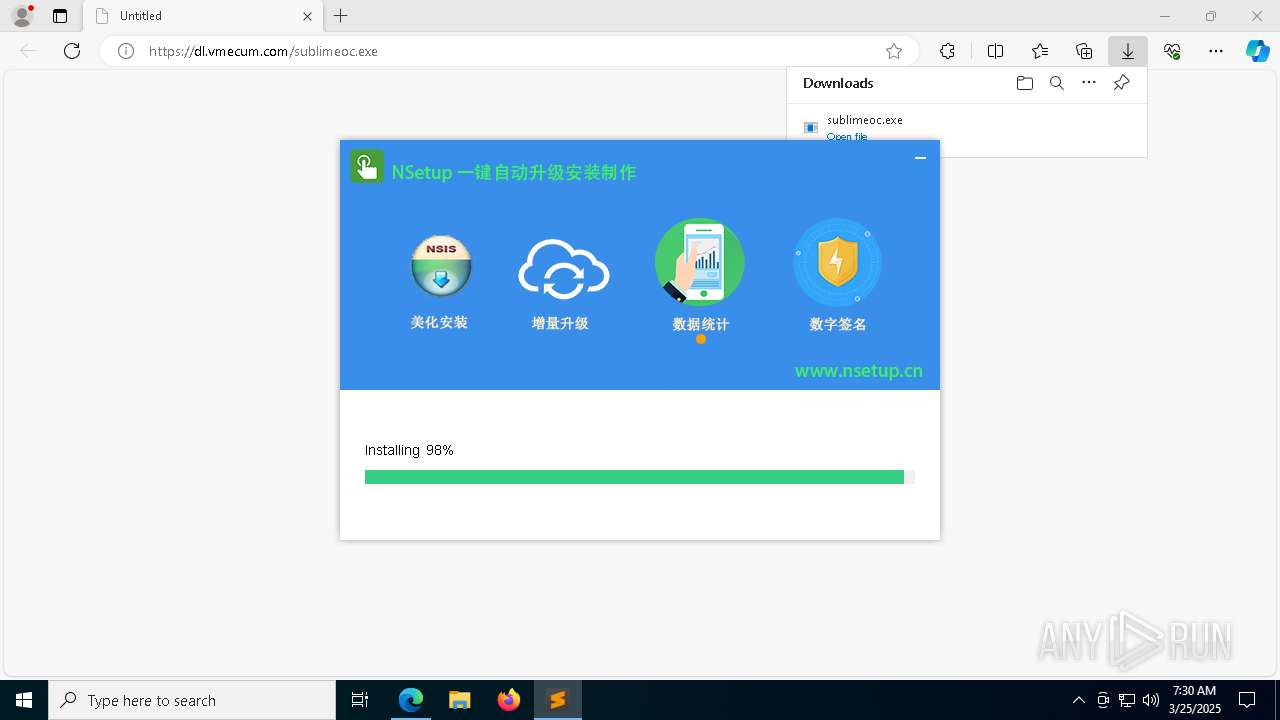
Task: Open more options in Downloads panel
Action: click(x=1089, y=83)
